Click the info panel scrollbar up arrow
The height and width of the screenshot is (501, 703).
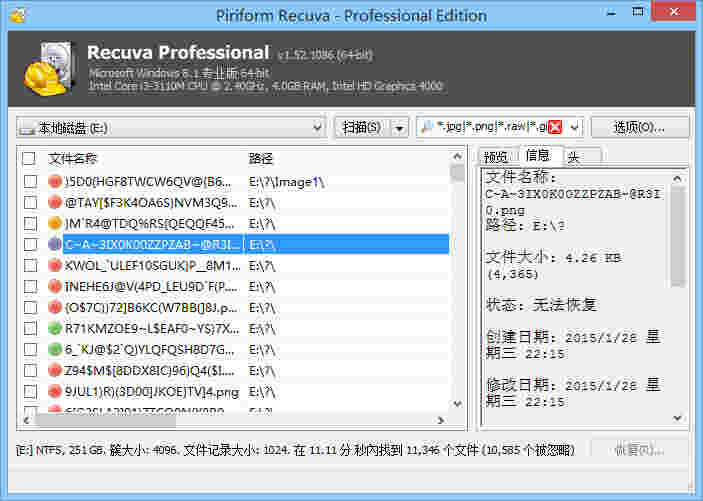[677, 179]
